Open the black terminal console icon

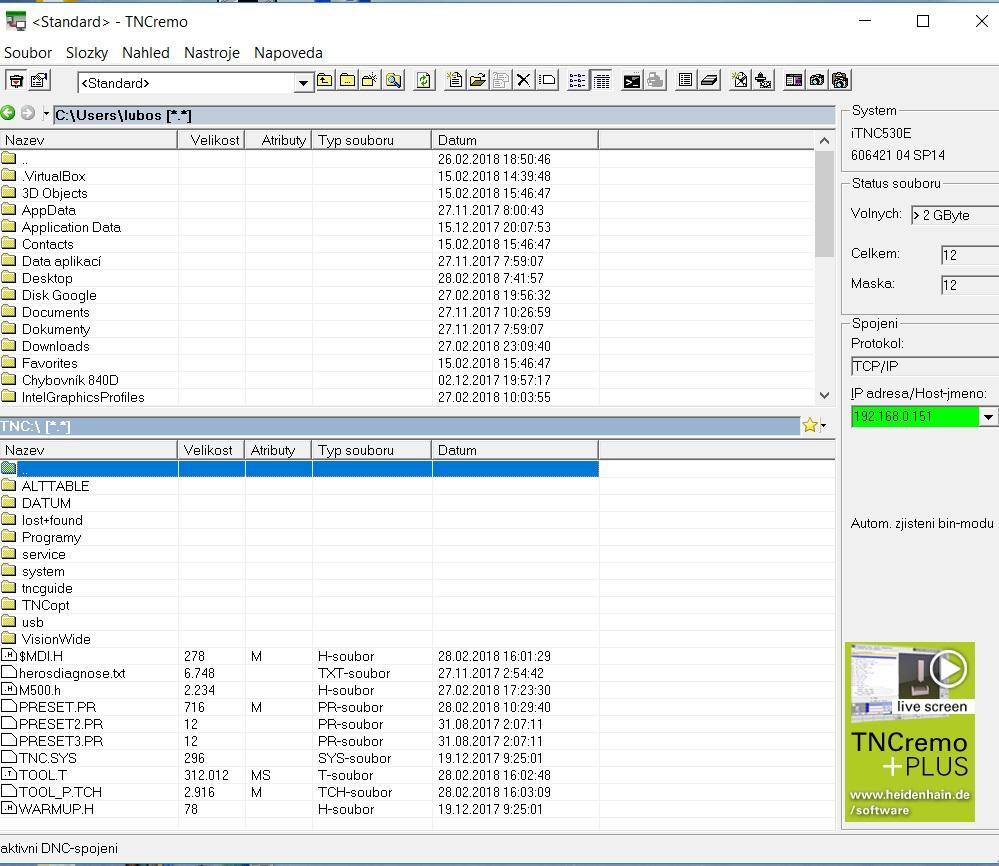(x=631, y=80)
